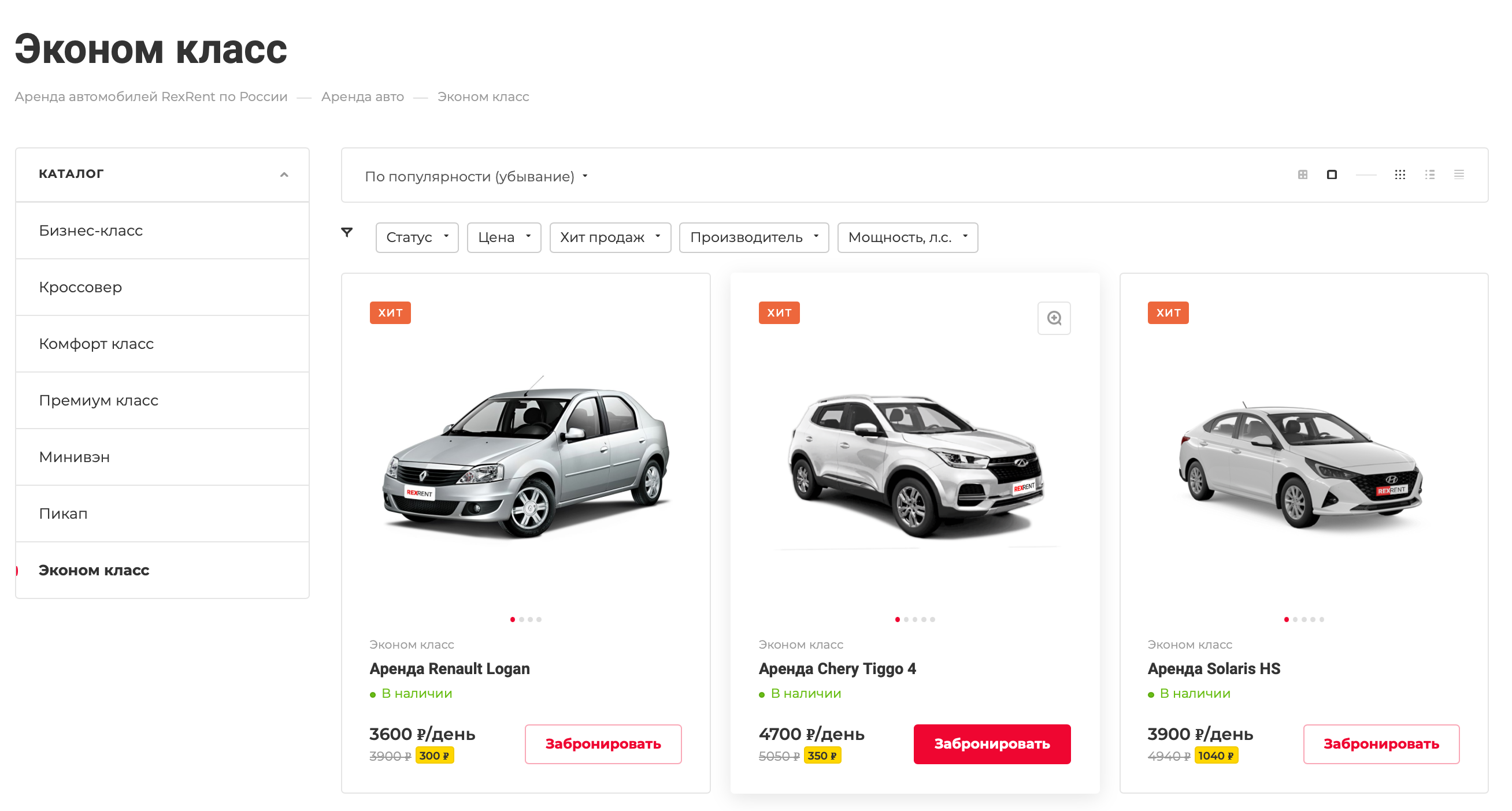
Task: Select Кроссовер category in the catalog
Action: (x=80, y=287)
